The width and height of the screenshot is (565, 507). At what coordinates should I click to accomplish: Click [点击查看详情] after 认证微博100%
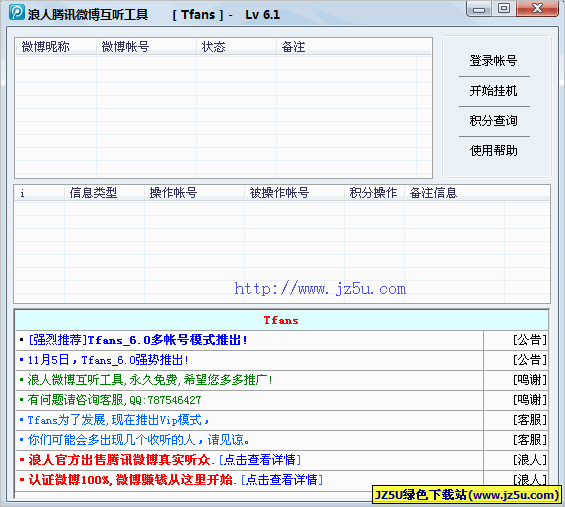(282, 480)
